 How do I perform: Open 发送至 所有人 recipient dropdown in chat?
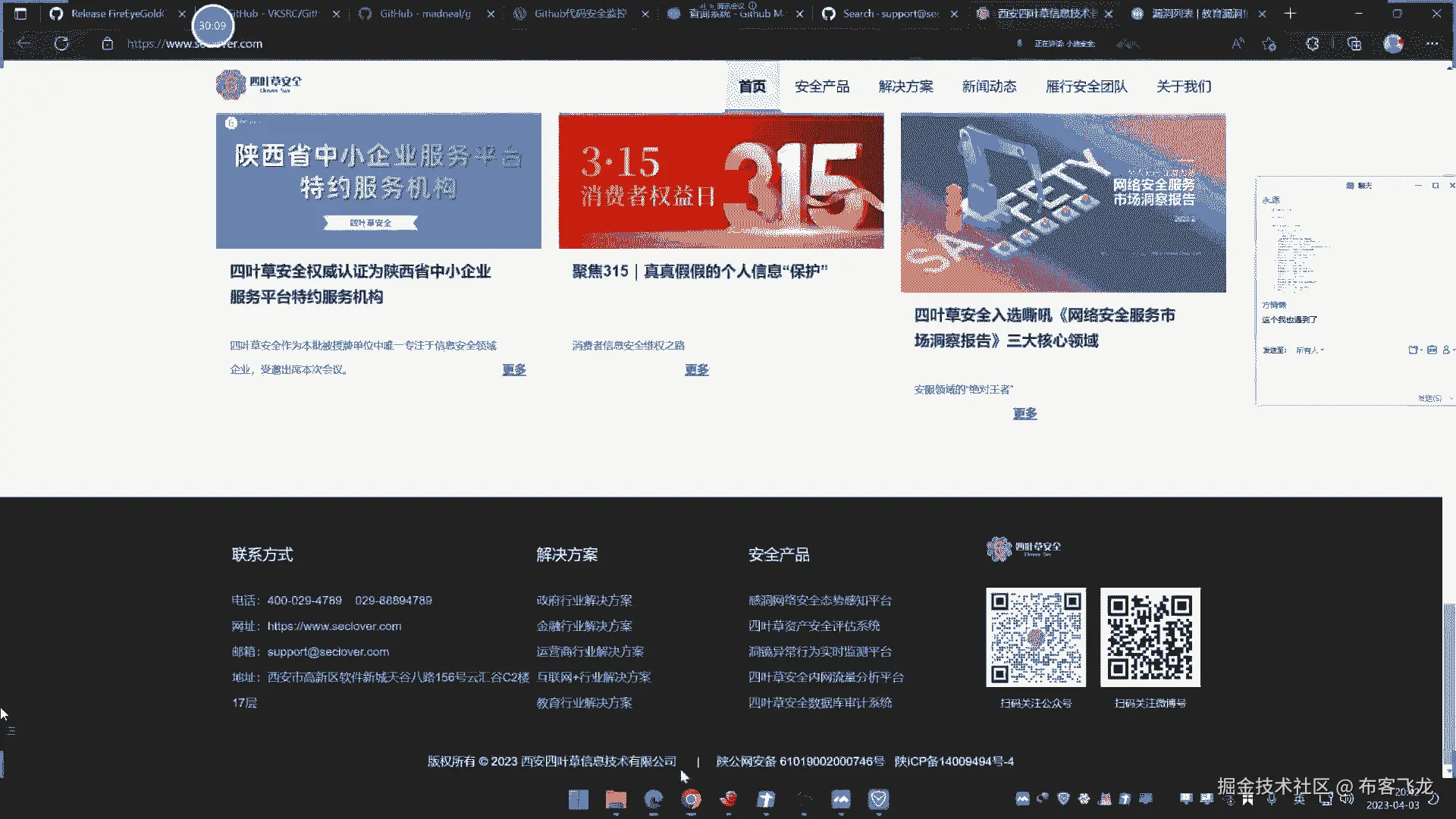[1310, 350]
